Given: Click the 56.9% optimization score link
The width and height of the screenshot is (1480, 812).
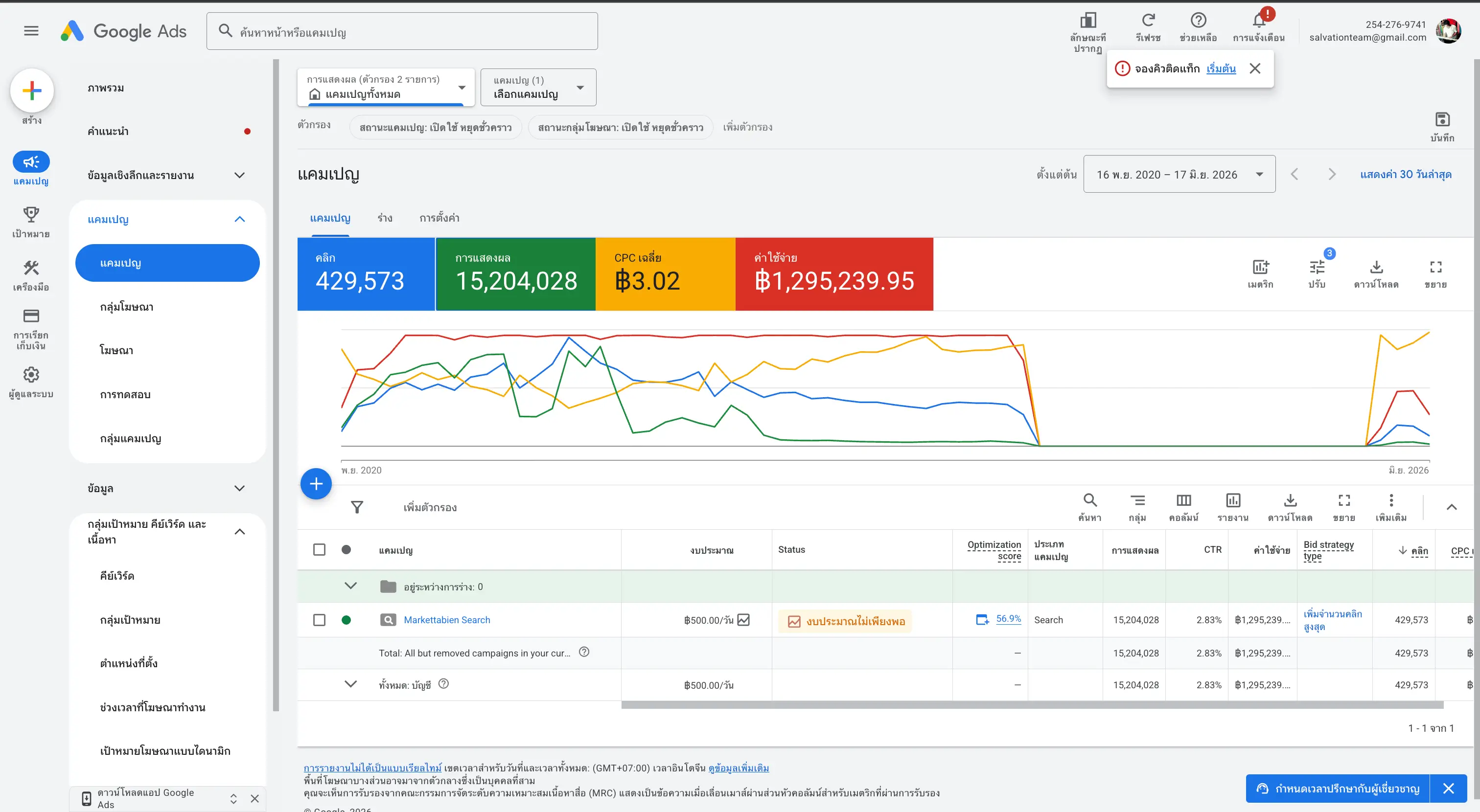Looking at the screenshot, I should pyautogui.click(x=1008, y=618).
